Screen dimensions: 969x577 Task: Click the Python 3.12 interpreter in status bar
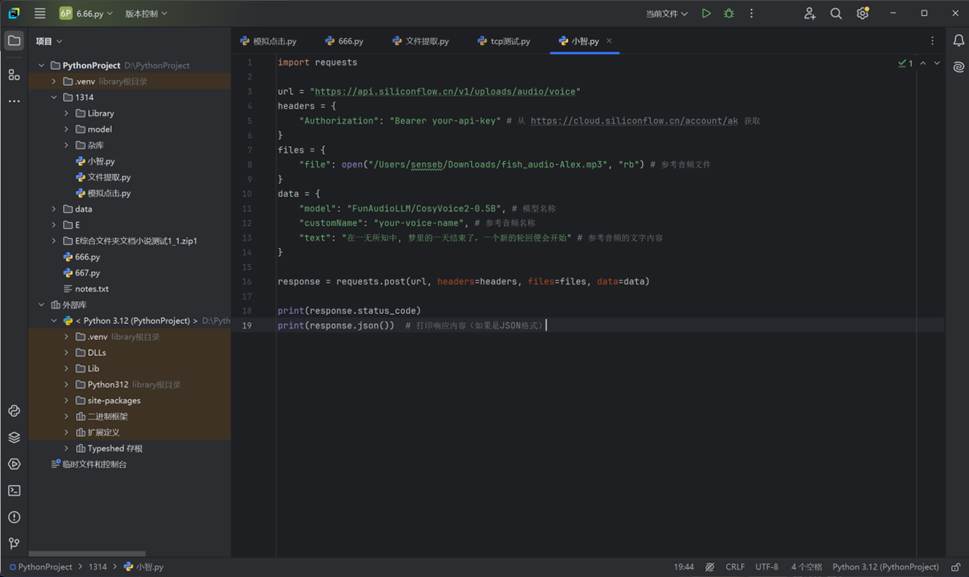click(x=885, y=567)
